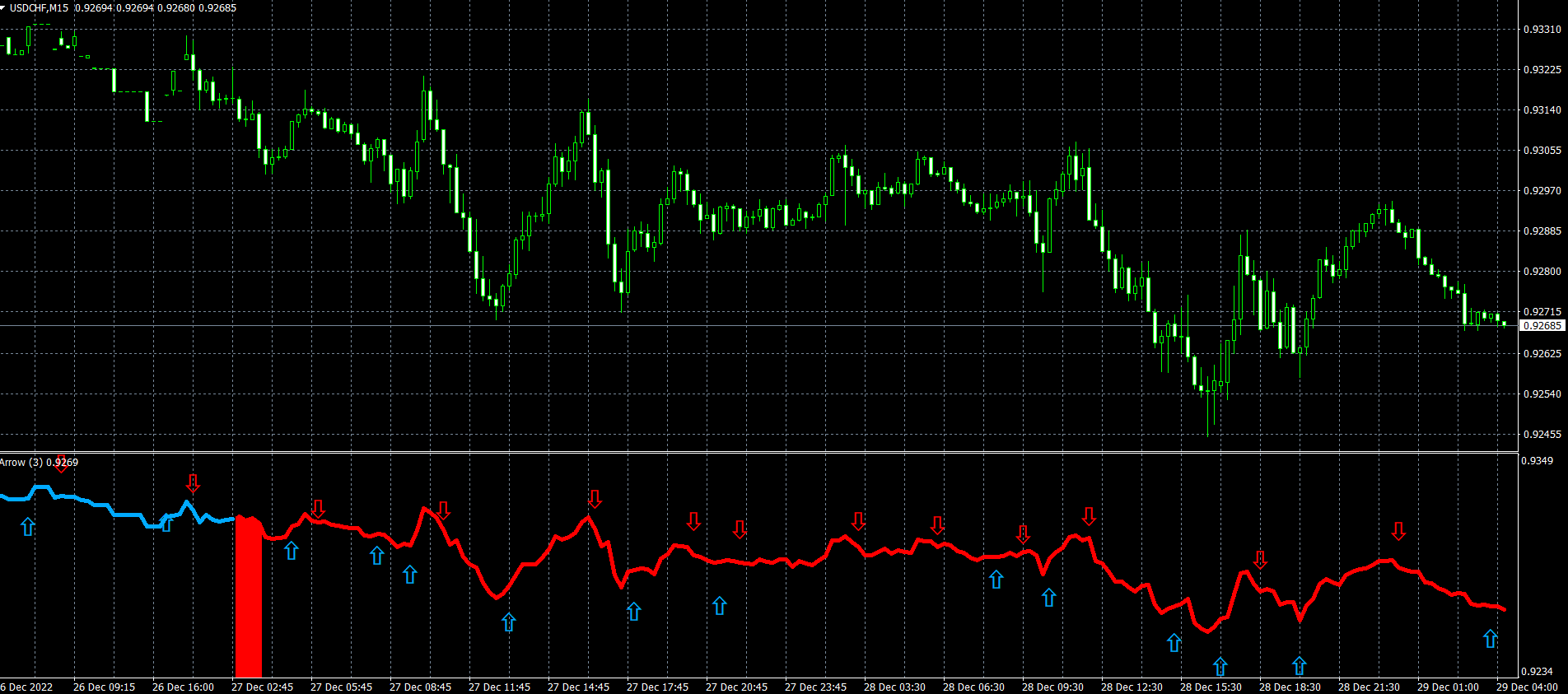Click the indicator scale minimum 0.9234
This screenshot has height=694, width=1568.
pyautogui.click(x=1538, y=672)
